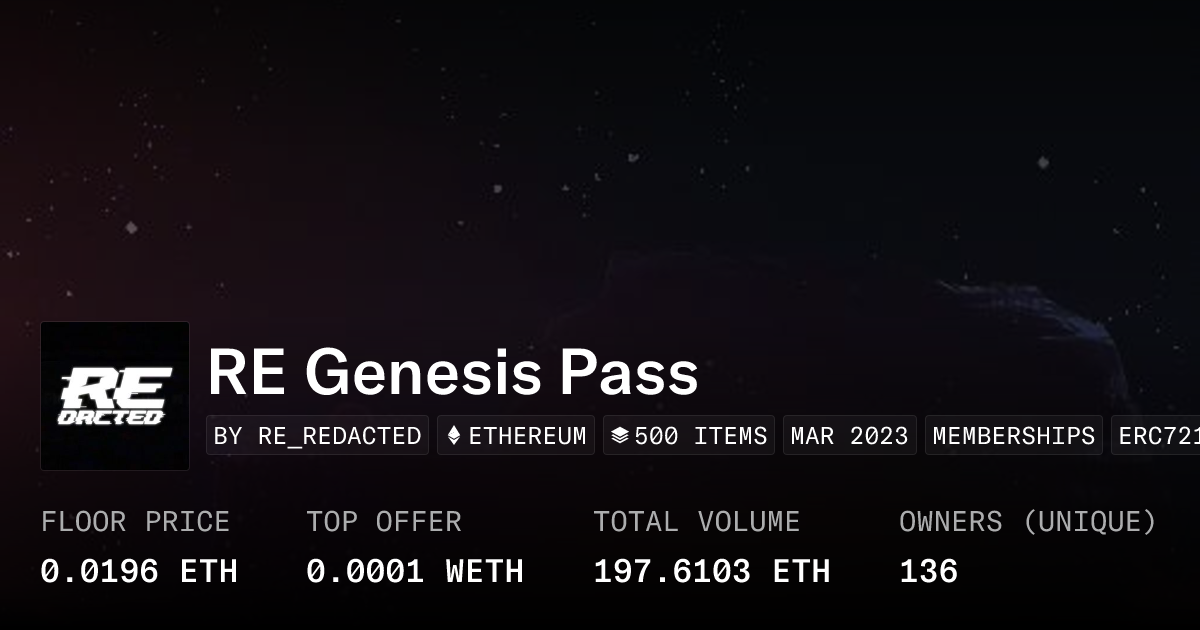The width and height of the screenshot is (1200, 630).
Task: Select the 0.0001 WETH top offer value
Action: point(415,571)
